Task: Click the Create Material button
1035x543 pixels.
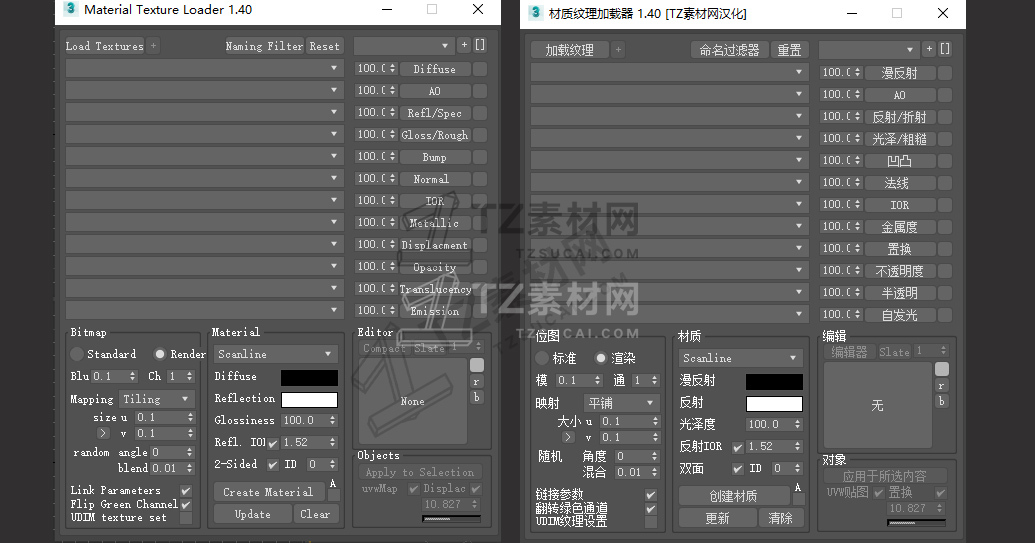Action: [x=268, y=492]
